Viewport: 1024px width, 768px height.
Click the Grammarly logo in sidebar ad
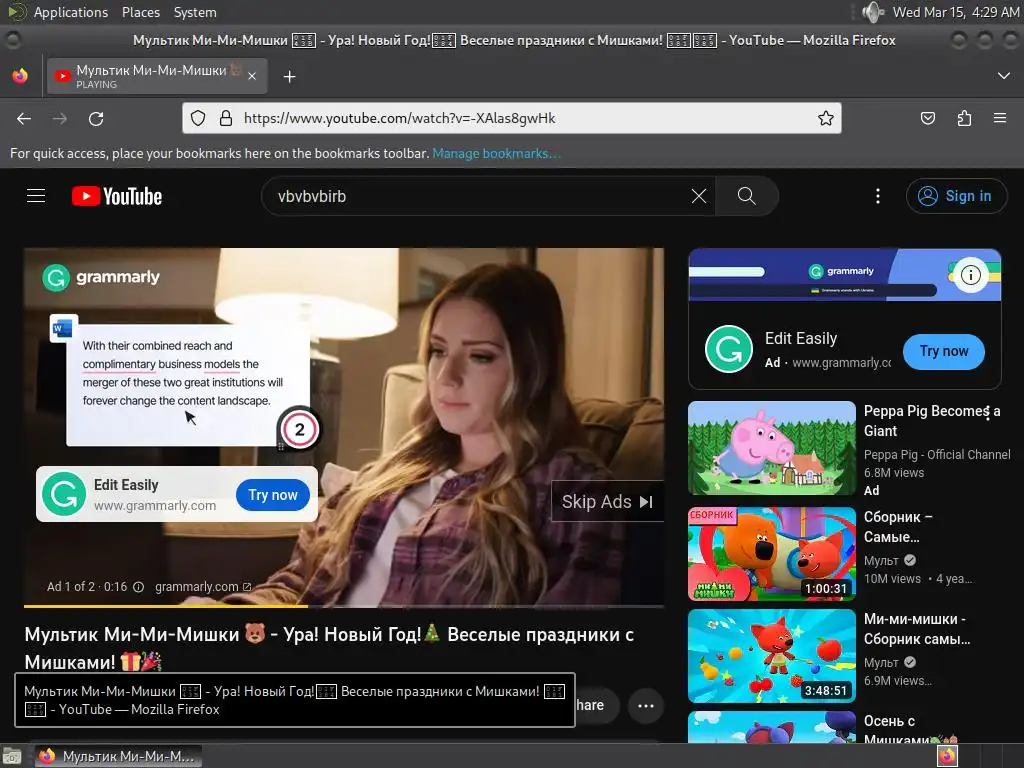(x=729, y=349)
